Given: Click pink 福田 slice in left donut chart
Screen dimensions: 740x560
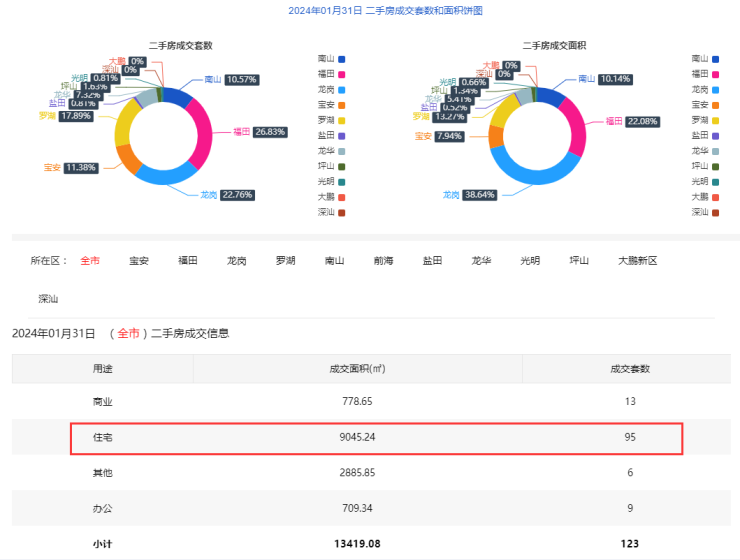Looking at the screenshot, I should coord(203,130).
